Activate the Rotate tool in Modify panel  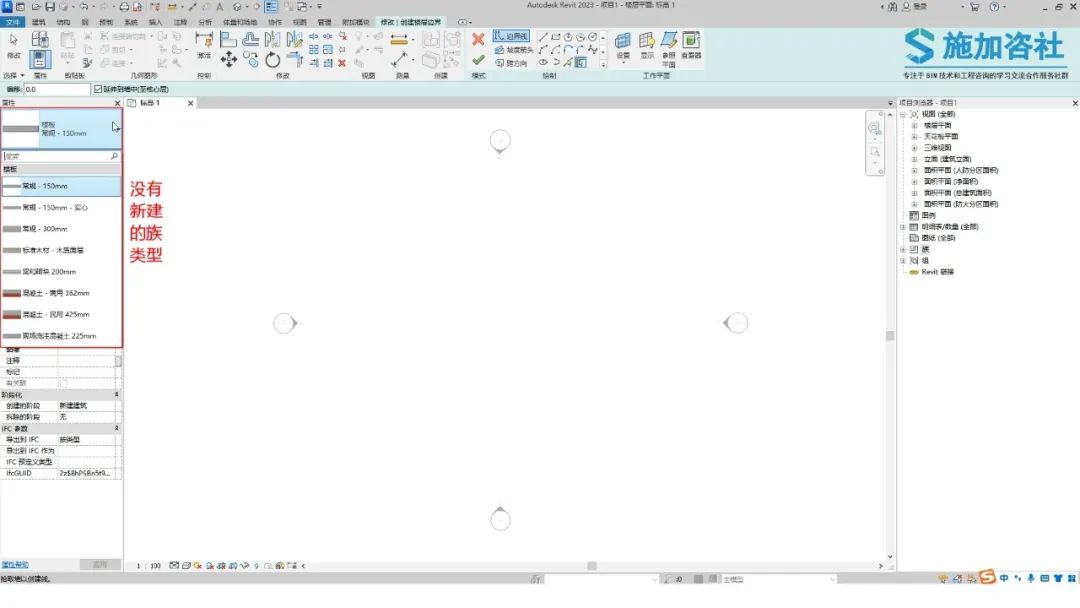(x=273, y=60)
